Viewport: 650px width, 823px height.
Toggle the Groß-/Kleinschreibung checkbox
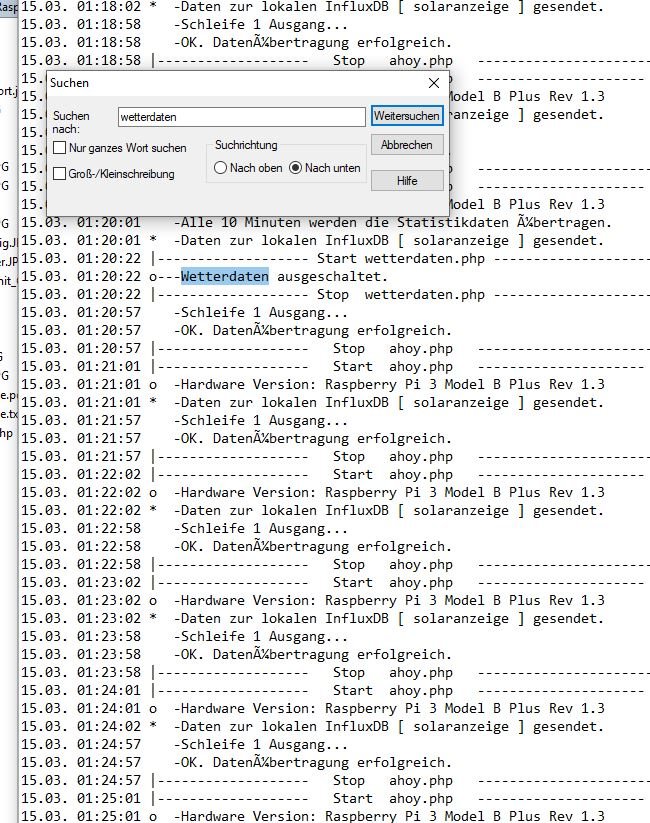click(61, 174)
